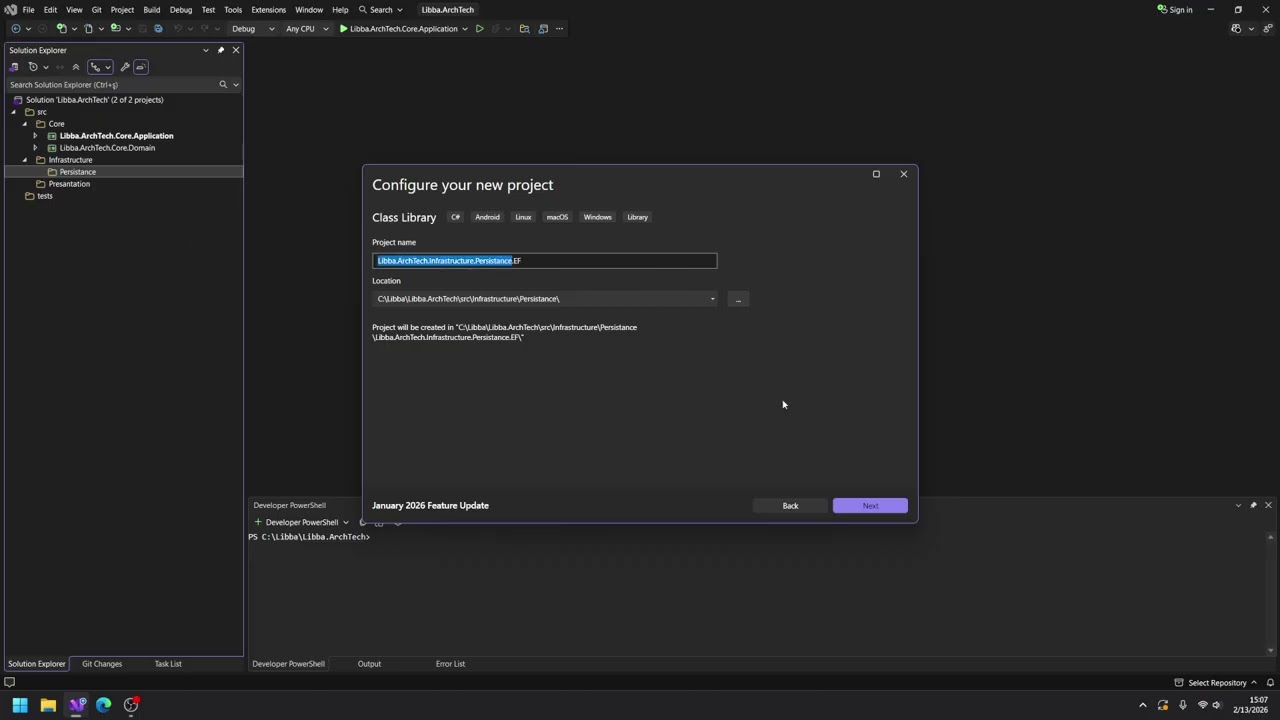The height and width of the screenshot is (720, 1280).
Task: Open Solution Explorer search options dropdown
Action: pos(236,84)
